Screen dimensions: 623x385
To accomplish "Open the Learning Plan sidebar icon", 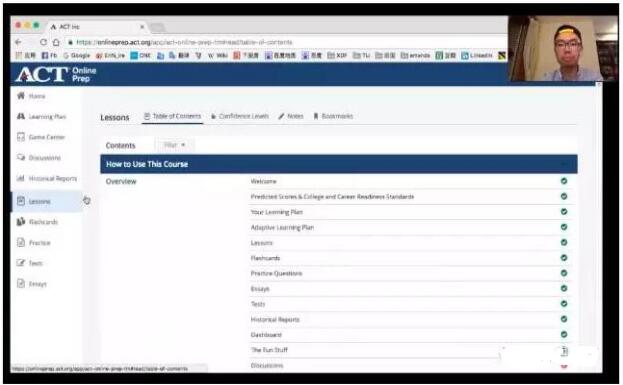I will [x=21, y=116].
